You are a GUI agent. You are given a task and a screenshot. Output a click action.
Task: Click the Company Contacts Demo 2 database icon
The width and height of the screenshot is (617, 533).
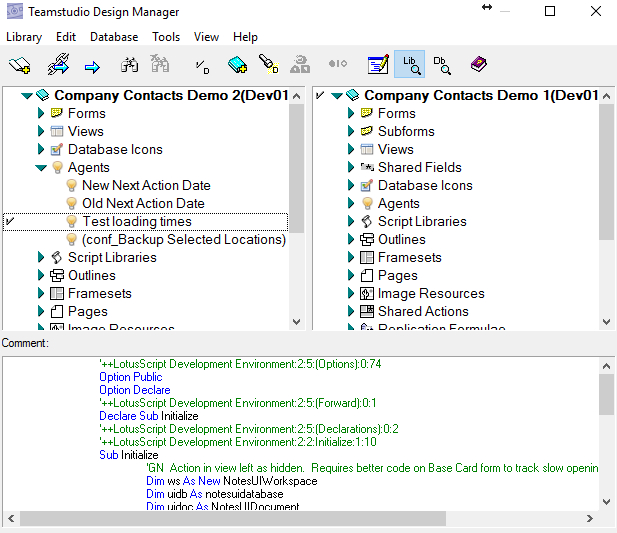(x=42, y=95)
